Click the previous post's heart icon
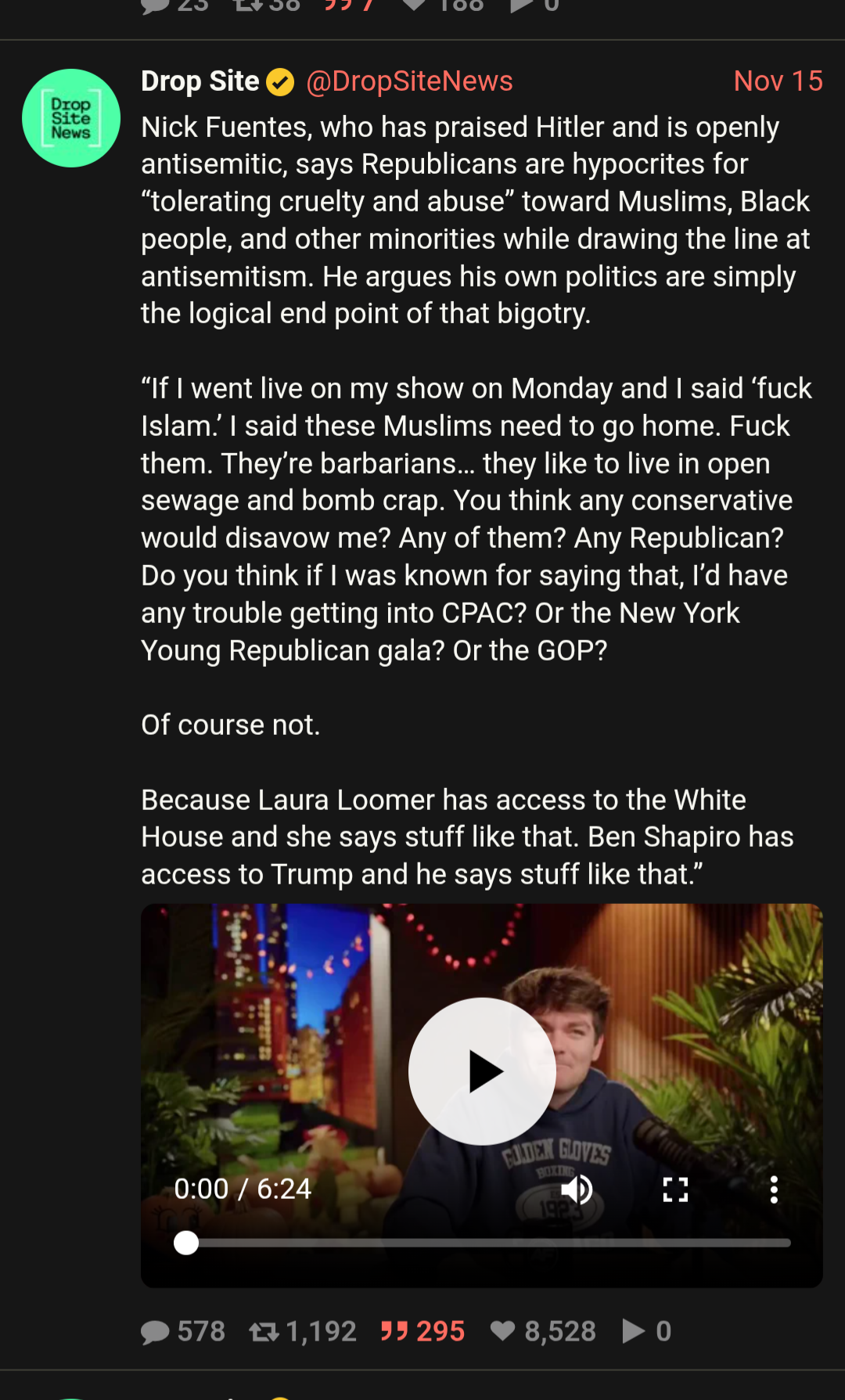 tap(414, 6)
